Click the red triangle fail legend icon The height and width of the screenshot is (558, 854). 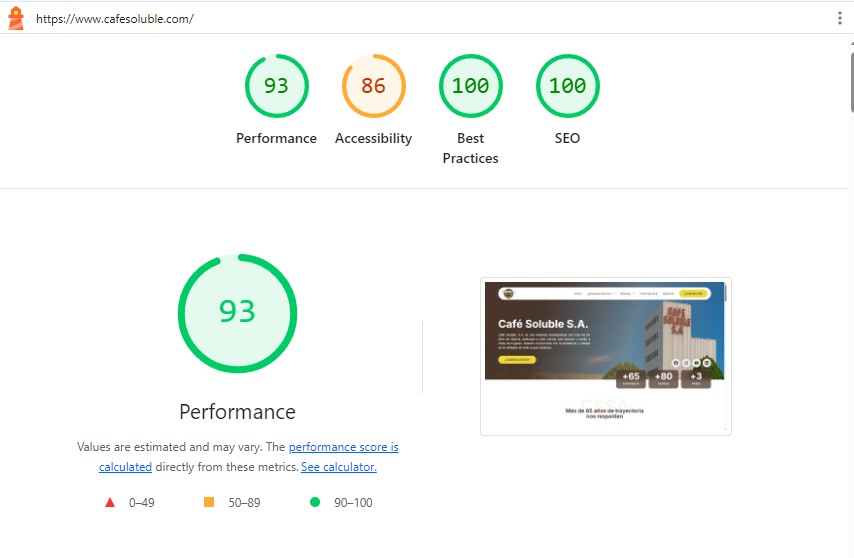[110, 502]
